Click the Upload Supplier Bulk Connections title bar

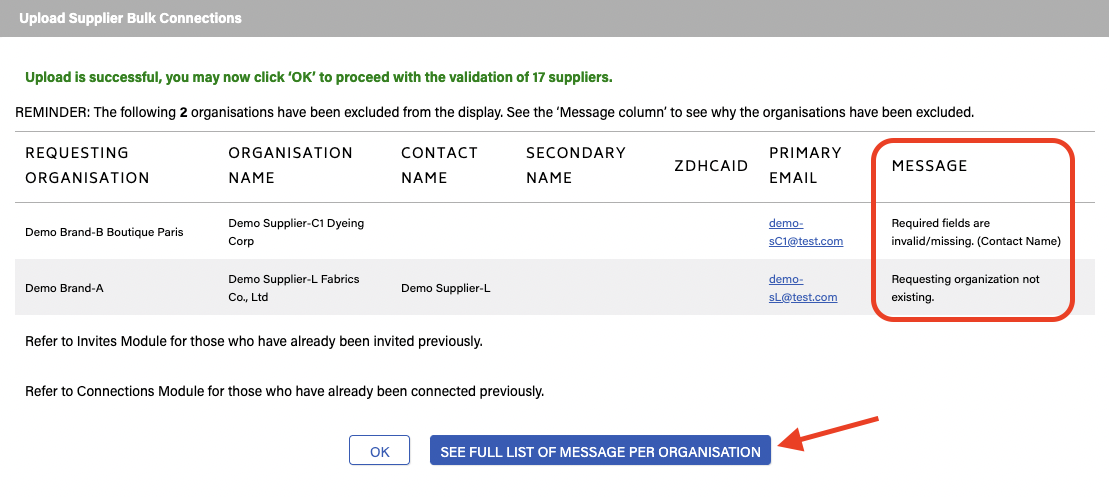pyautogui.click(x=130, y=18)
